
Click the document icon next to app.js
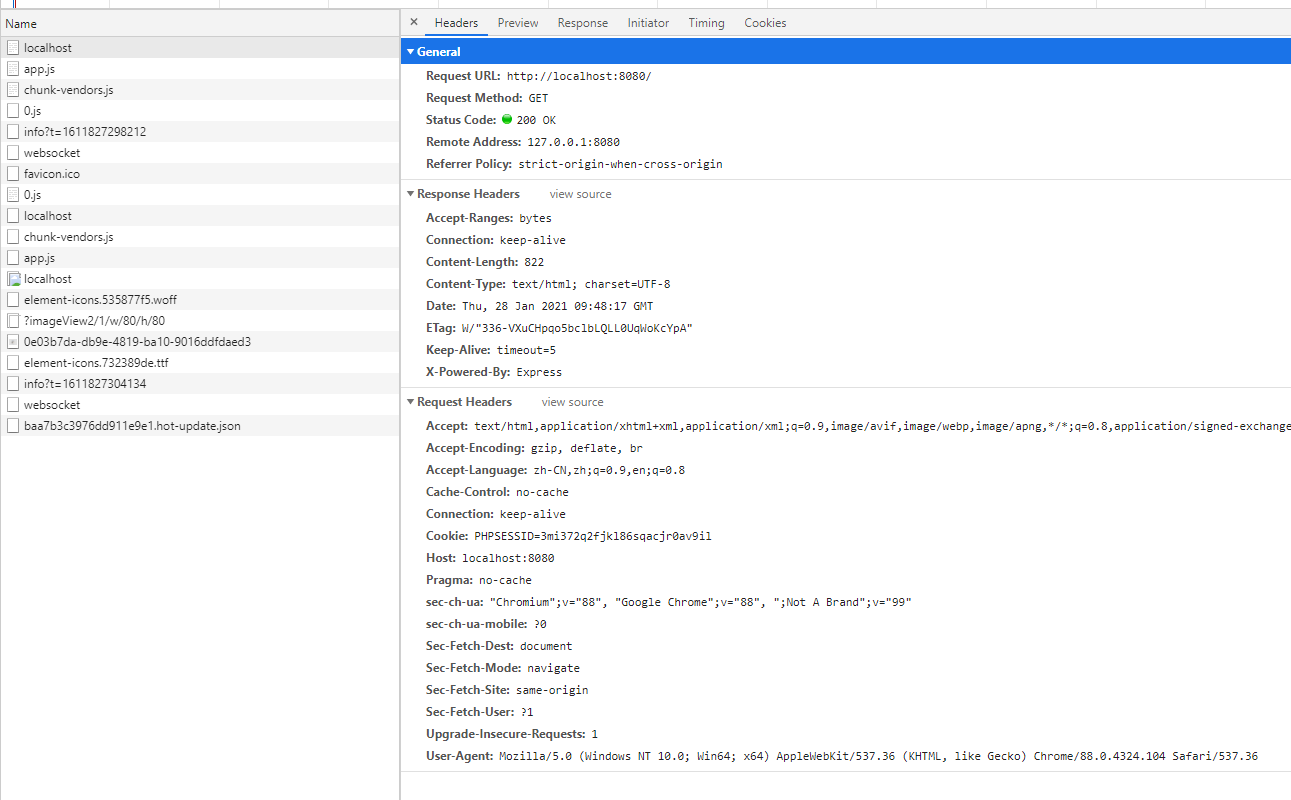13,68
